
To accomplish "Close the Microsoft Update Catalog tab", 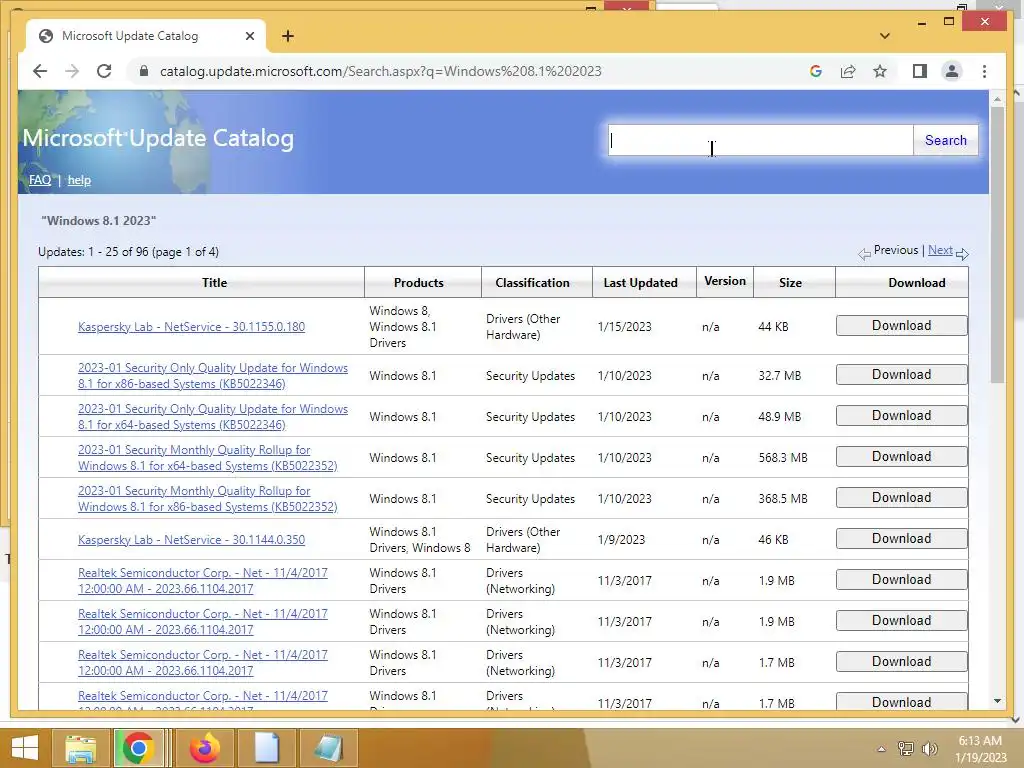I will [249, 36].
